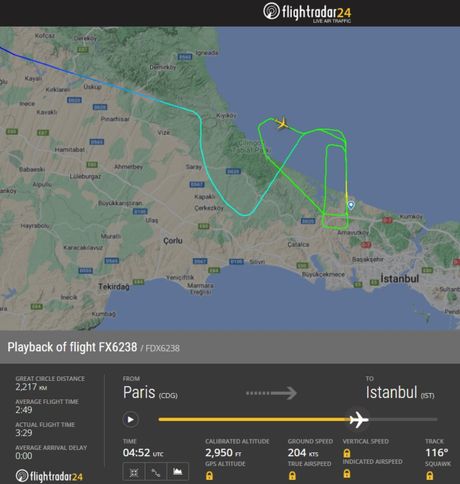Click the bottom-left flightradar24 logo
460x484 pixels.
[49, 476]
